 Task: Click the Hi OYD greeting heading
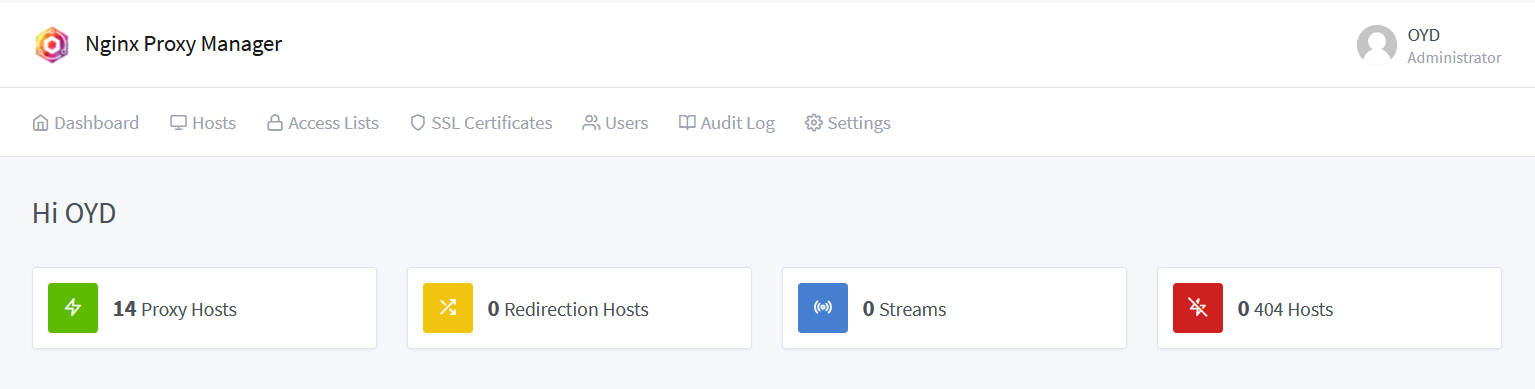click(x=74, y=213)
